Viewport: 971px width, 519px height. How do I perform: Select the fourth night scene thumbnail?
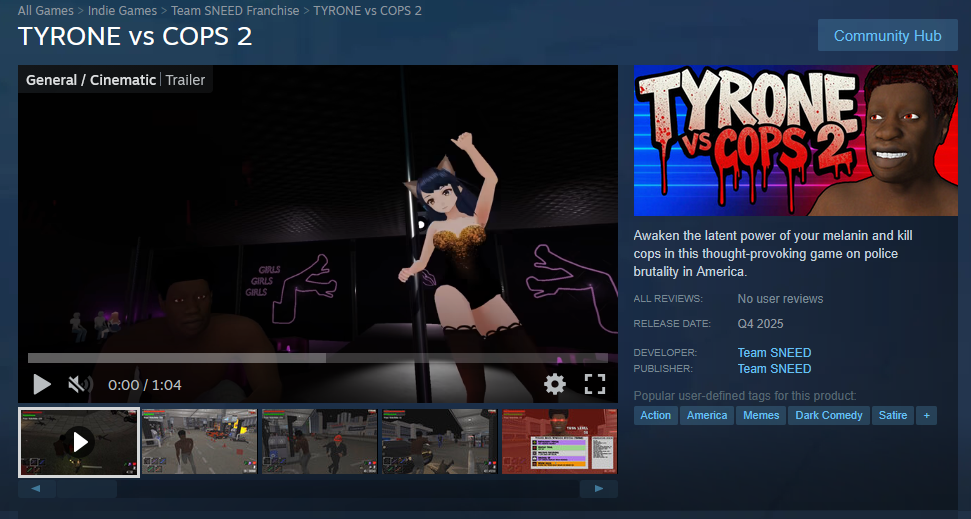pyautogui.click(x=440, y=442)
